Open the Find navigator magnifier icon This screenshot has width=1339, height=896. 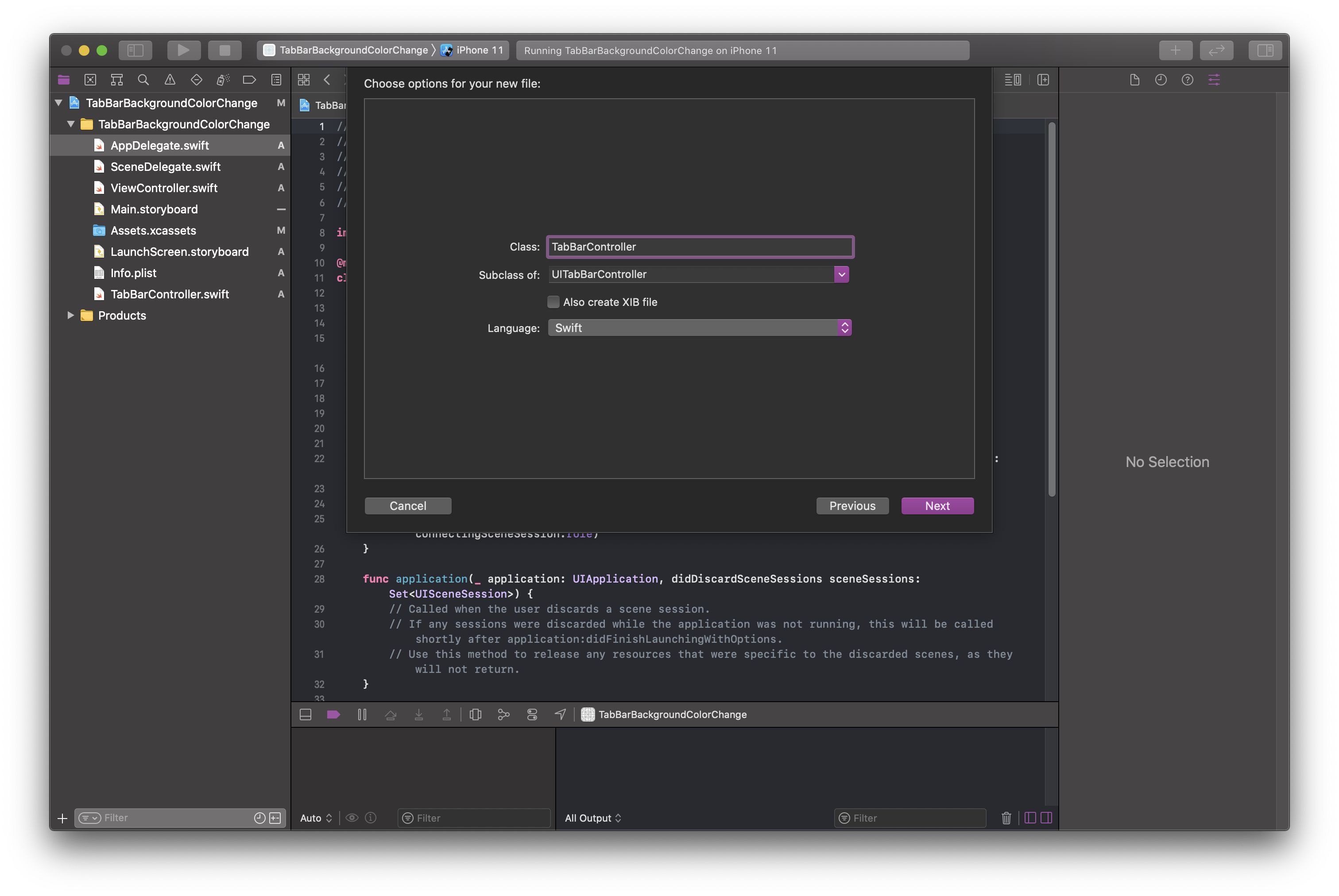(143, 80)
